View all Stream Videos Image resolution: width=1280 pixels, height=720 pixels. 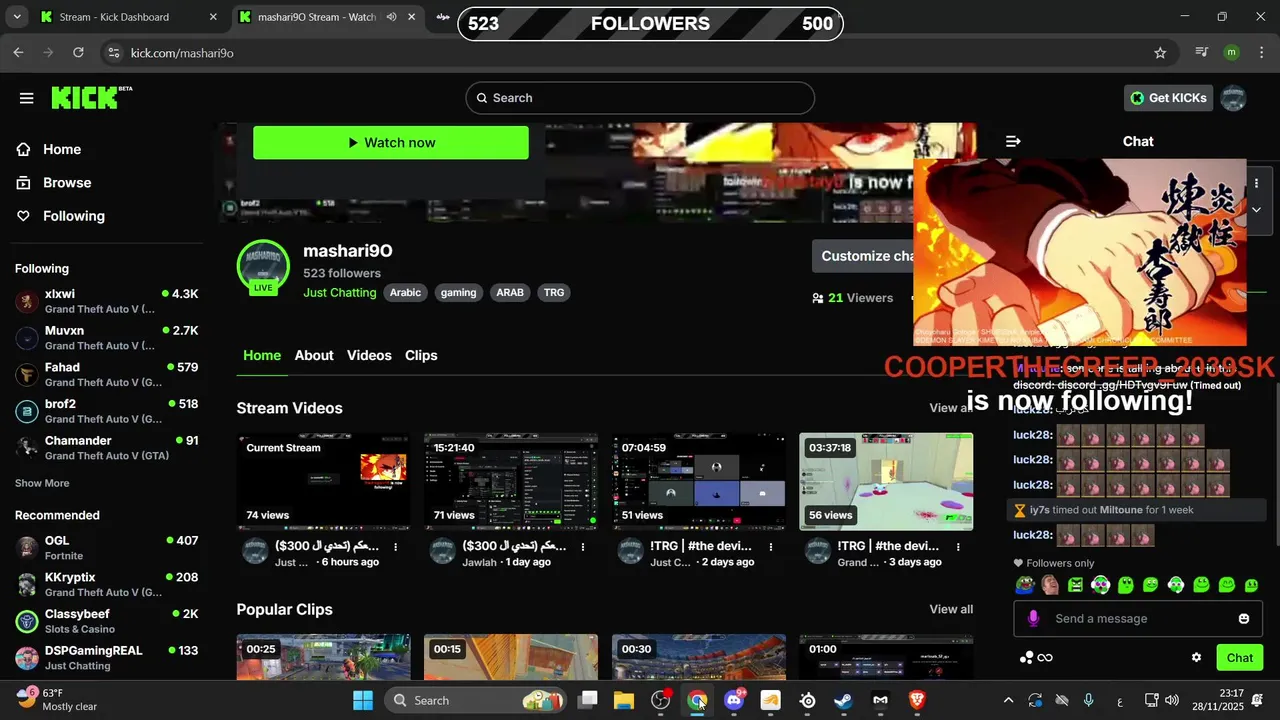coord(951,408)
